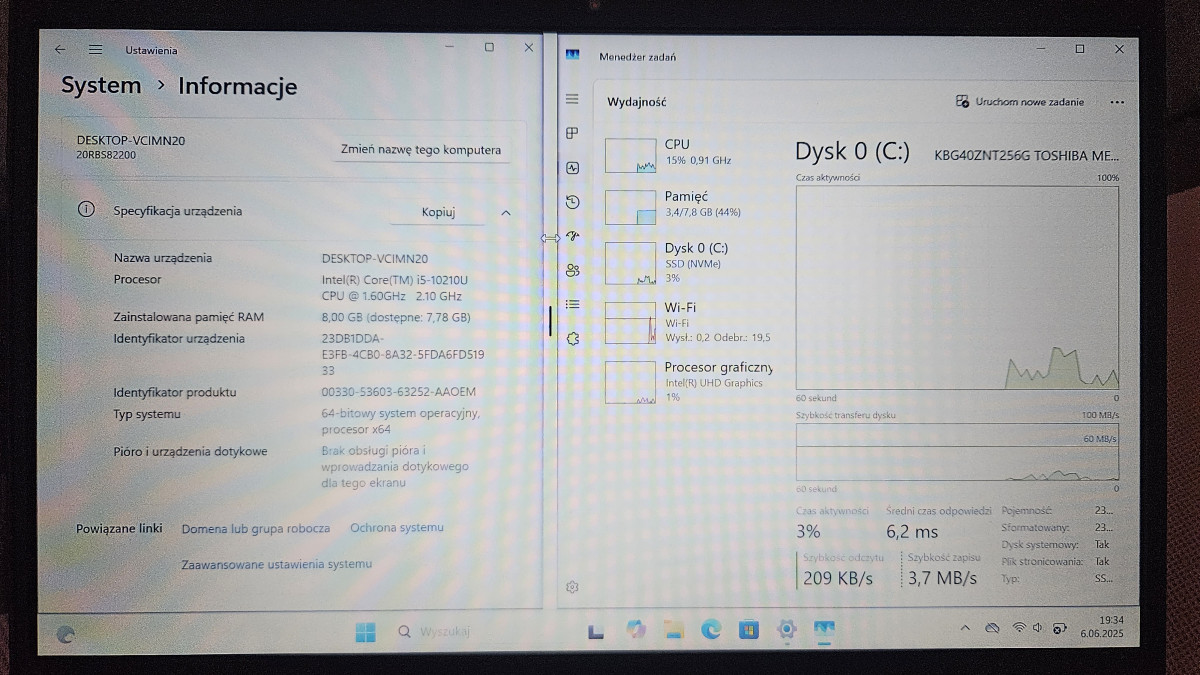
Task: Open Startup apps icon in Task Manager sidebar
Action: 572,236
